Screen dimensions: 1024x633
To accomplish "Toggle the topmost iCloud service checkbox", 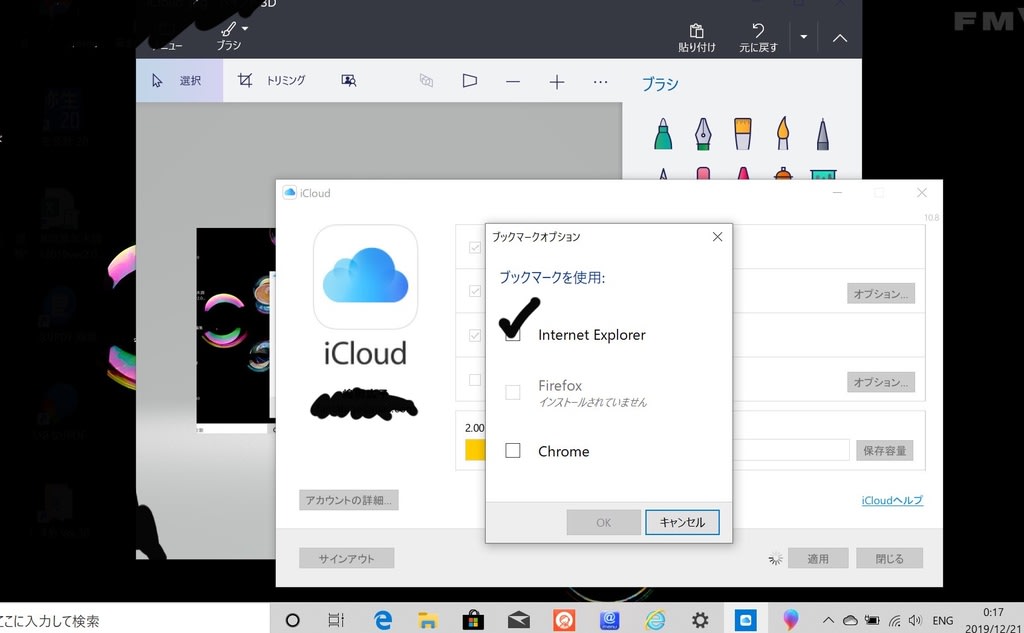I will pos(475,247).
